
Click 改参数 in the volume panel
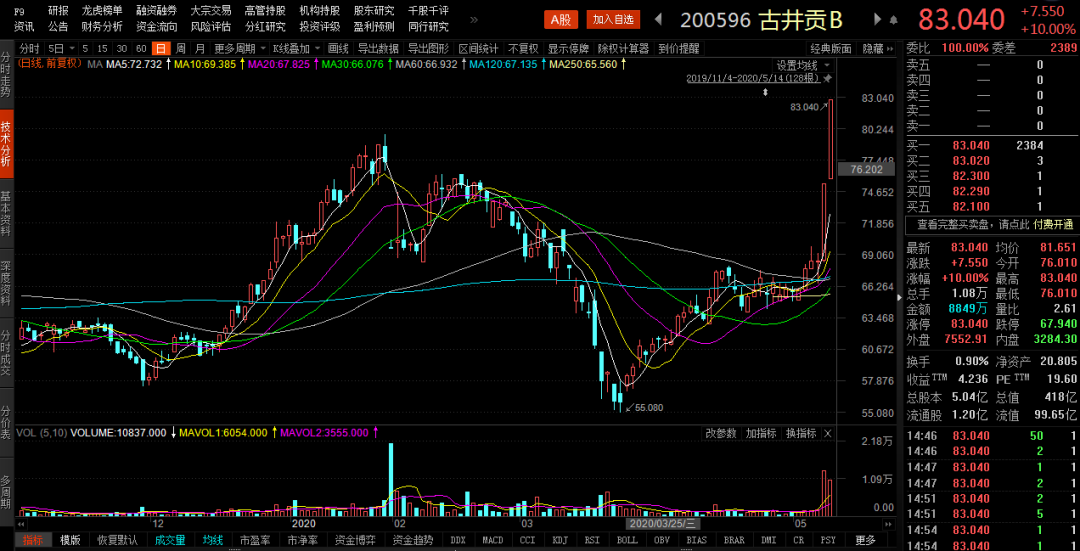pos(721,433)
